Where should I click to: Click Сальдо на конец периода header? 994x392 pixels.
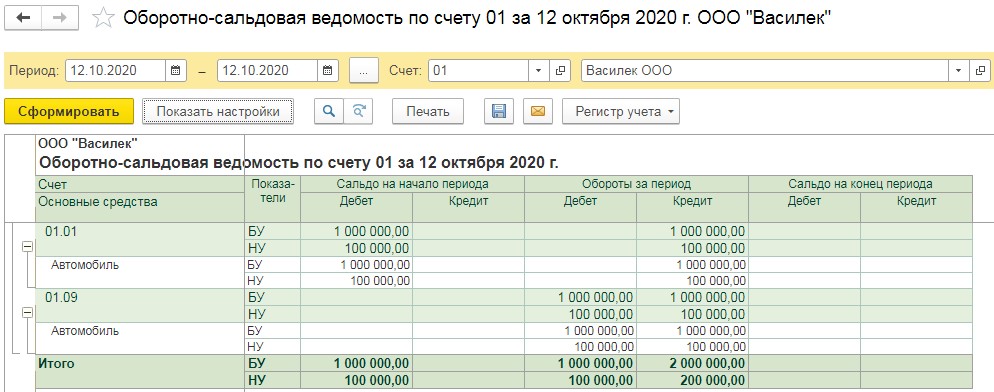860,184
